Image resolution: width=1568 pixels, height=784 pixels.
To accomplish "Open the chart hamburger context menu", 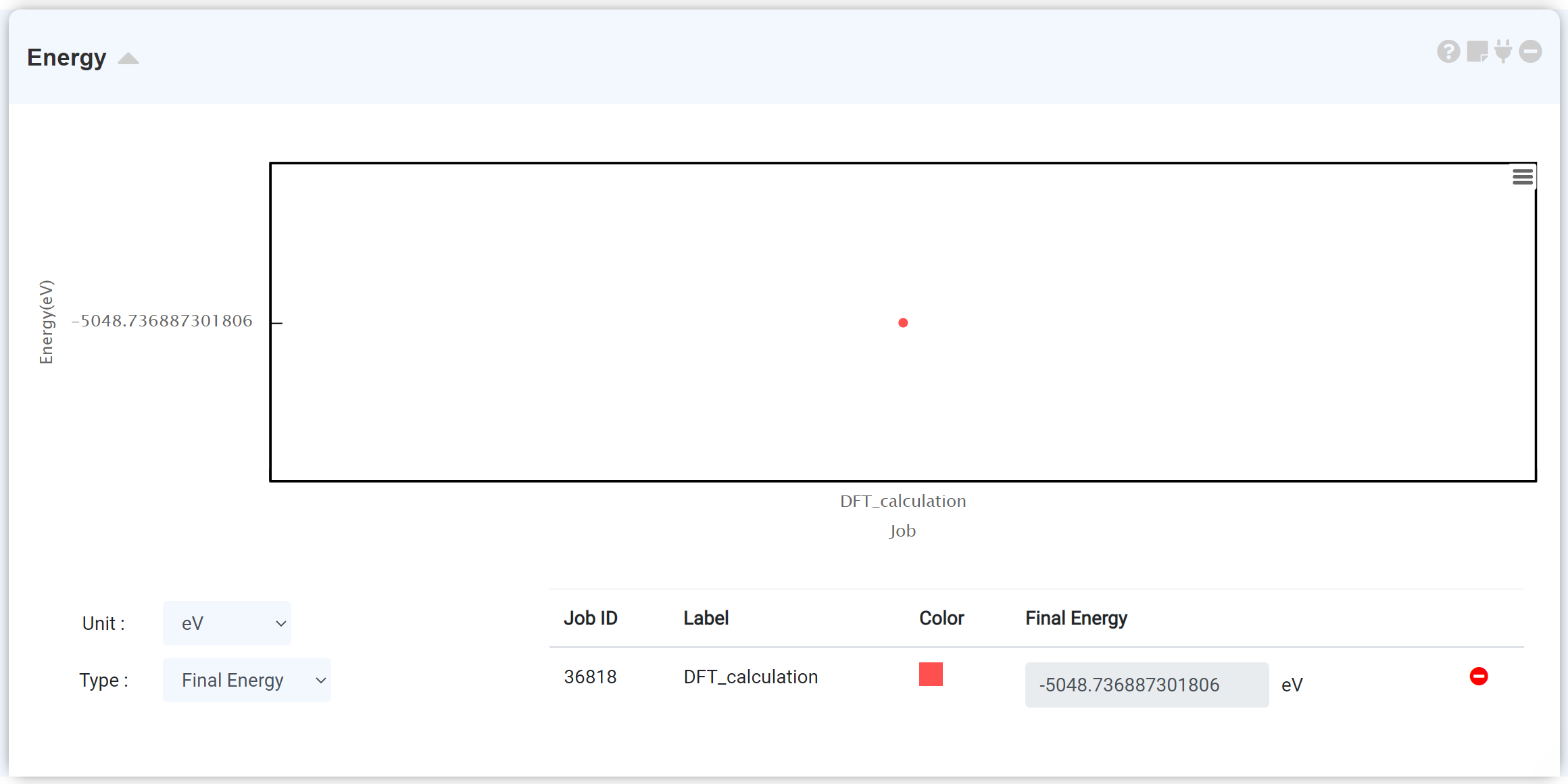I will coord(1522,177).
